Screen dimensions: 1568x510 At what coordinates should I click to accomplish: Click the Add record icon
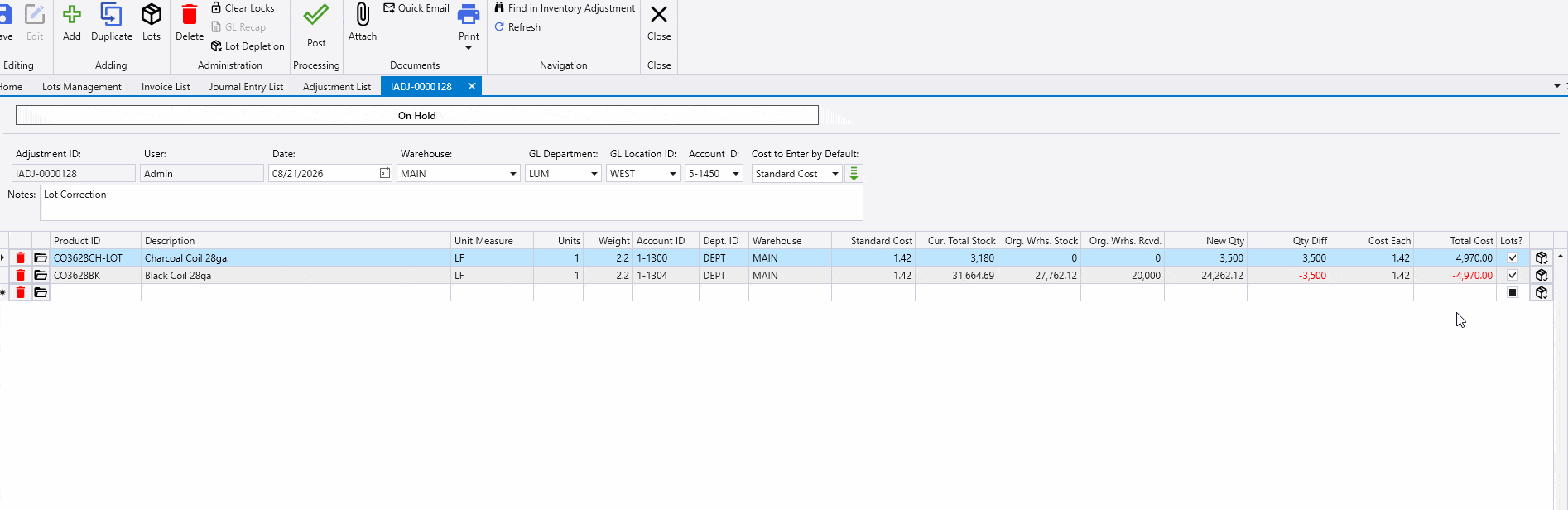[72, 22]
